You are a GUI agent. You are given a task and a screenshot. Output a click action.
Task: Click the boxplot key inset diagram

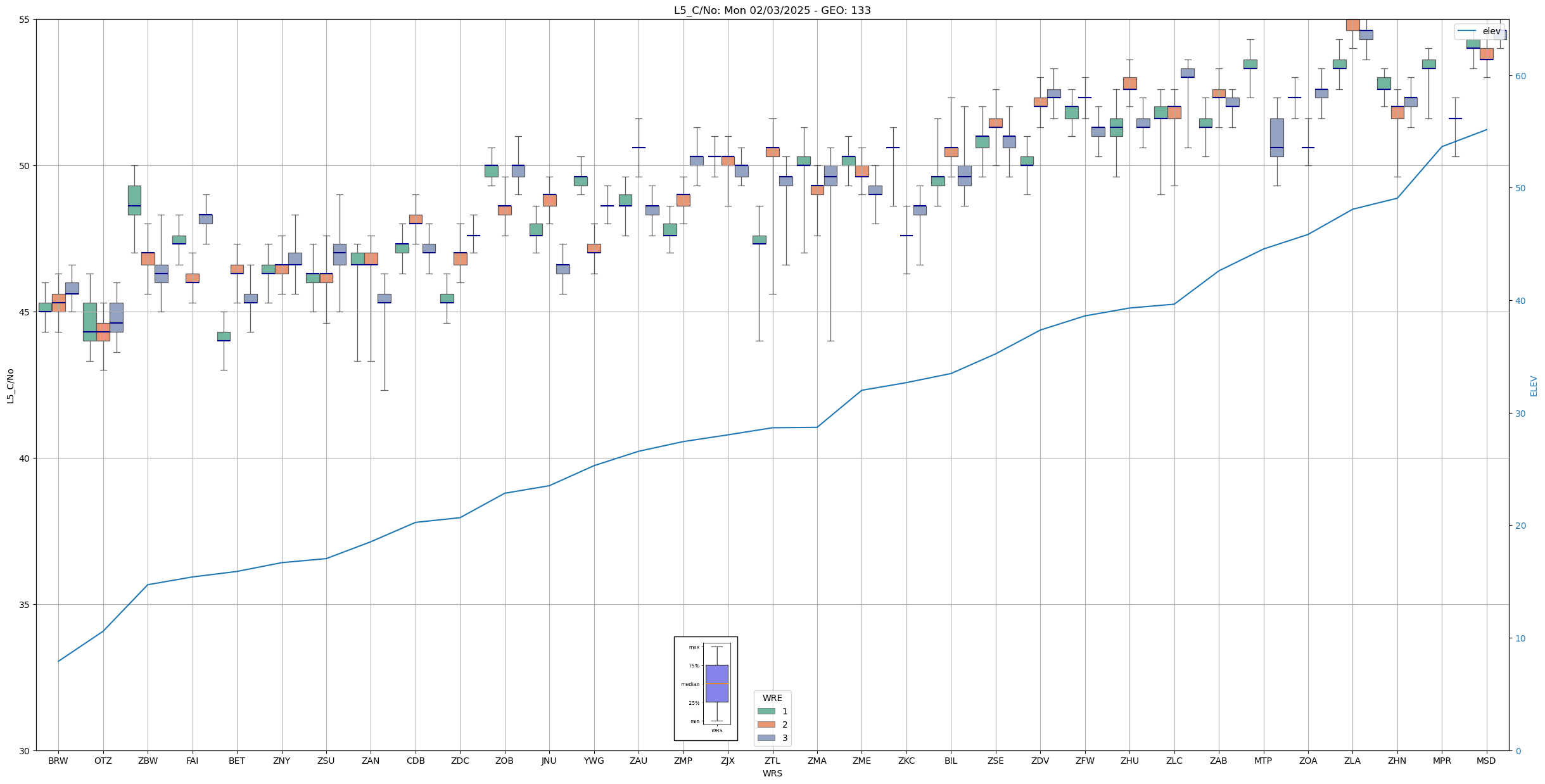coord(706,688)
